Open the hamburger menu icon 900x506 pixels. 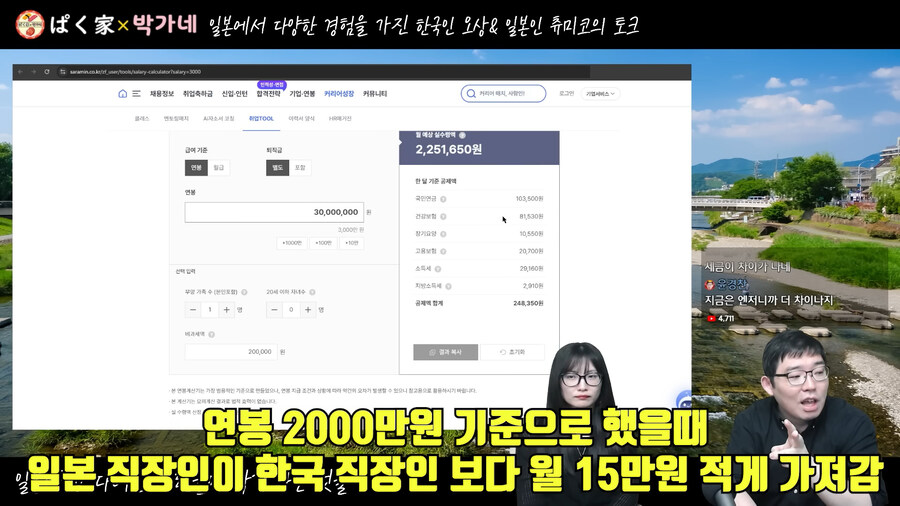pos(137,94)
